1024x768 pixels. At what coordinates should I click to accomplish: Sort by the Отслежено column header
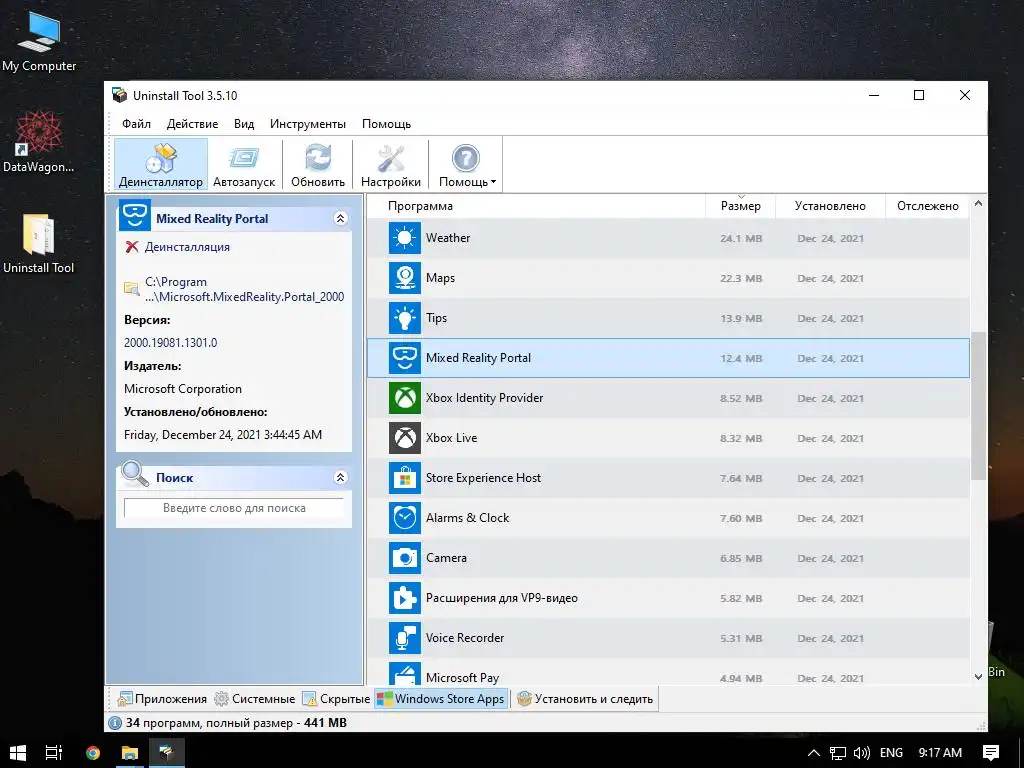[x=927, y=206]
